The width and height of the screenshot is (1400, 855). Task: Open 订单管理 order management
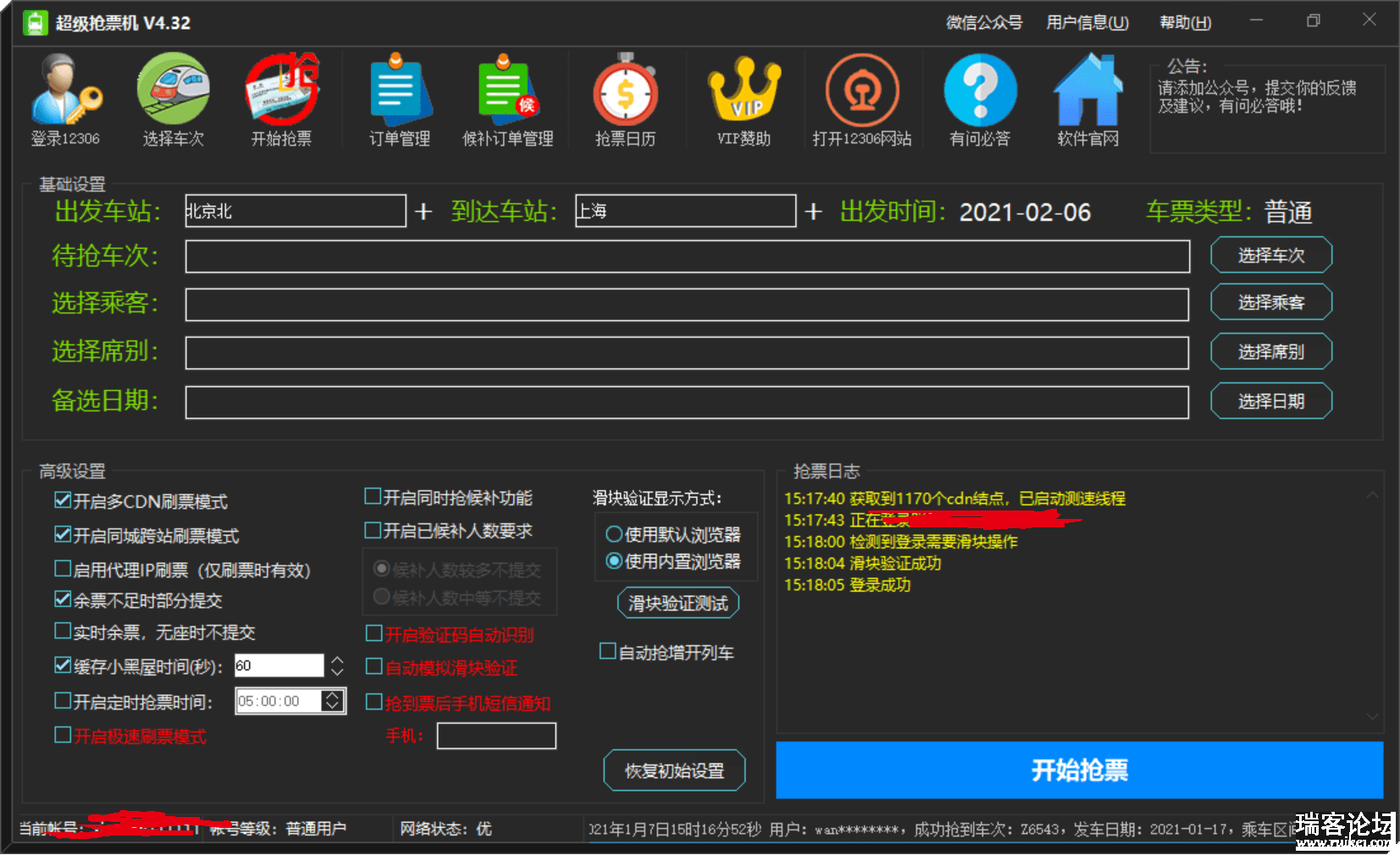click(400, 100)
